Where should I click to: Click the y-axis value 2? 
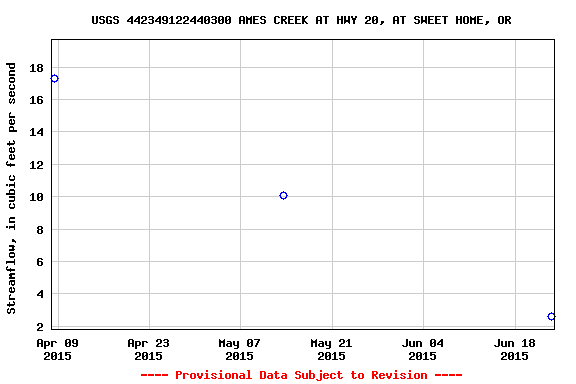click(40, 327)
